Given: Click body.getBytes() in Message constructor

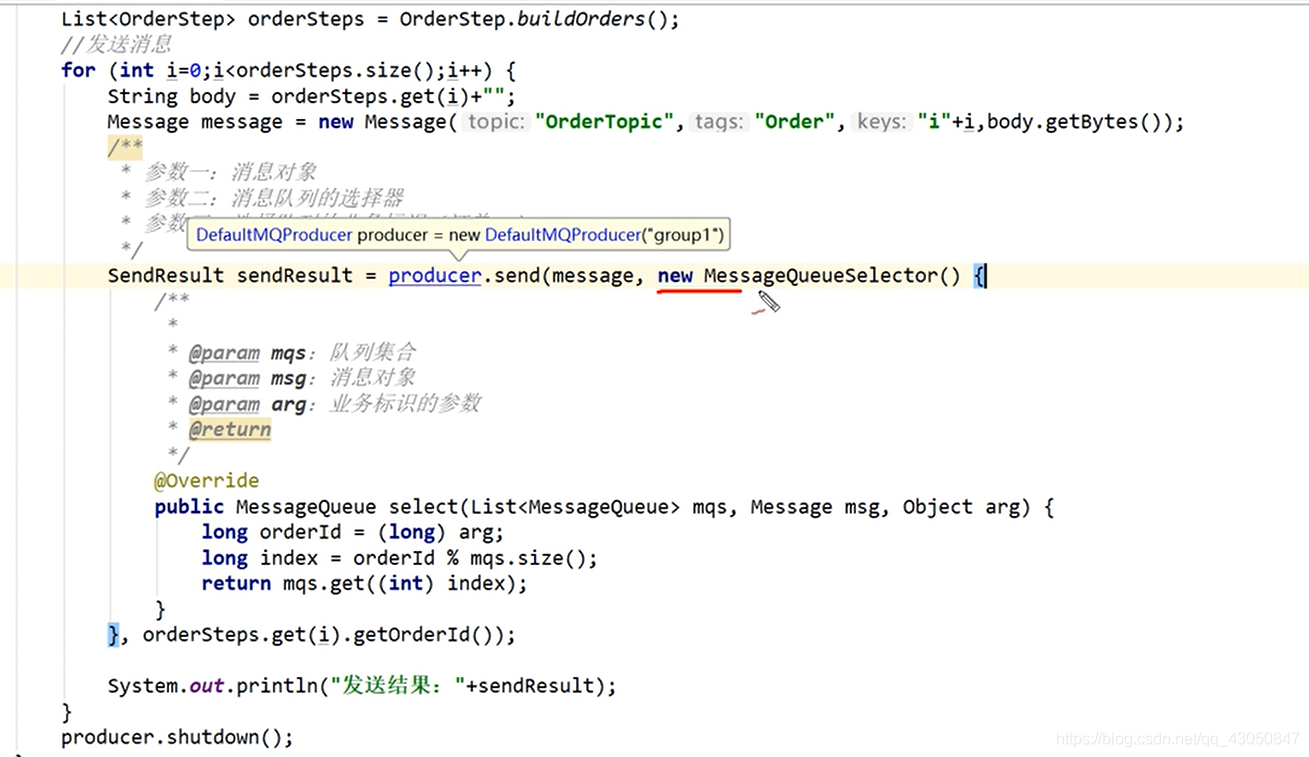Looking at the screenshot, I should click(x=1075, y=122).
